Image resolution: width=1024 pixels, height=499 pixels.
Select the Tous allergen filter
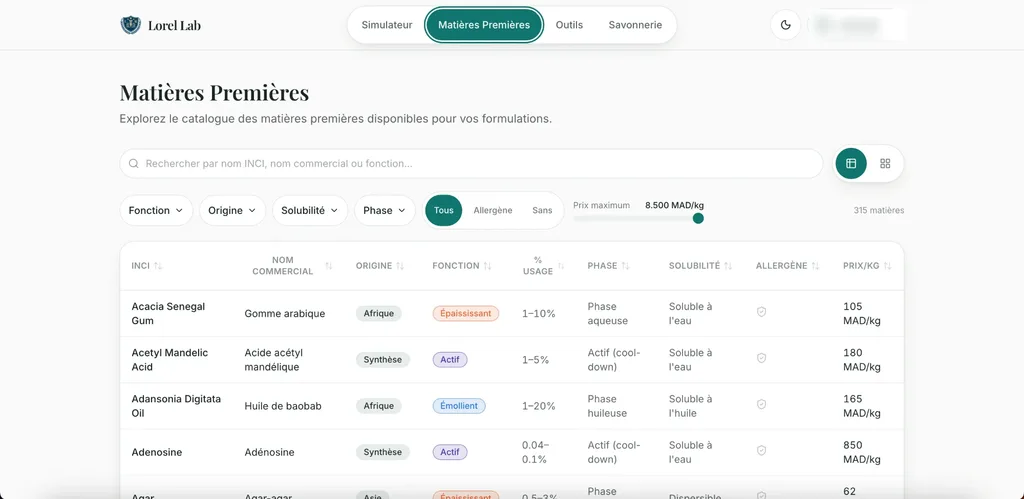click(443, 210)
